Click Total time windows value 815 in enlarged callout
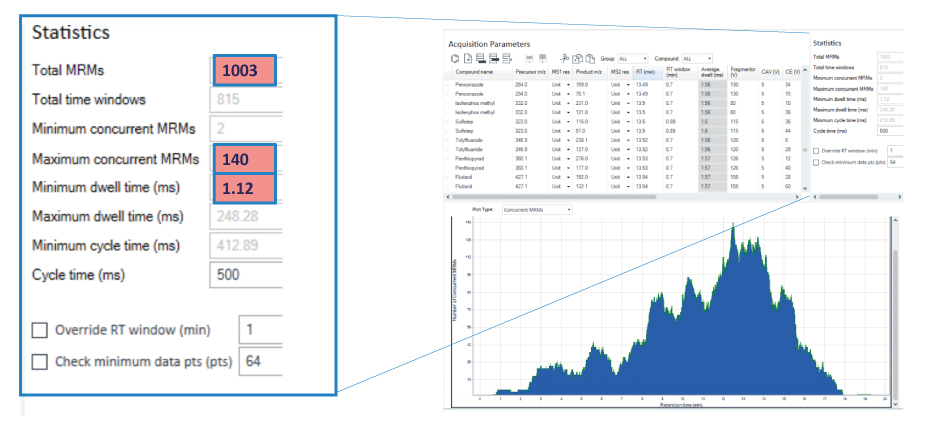The width and height of the screenshot is (940, 431). tap(246, 100)
